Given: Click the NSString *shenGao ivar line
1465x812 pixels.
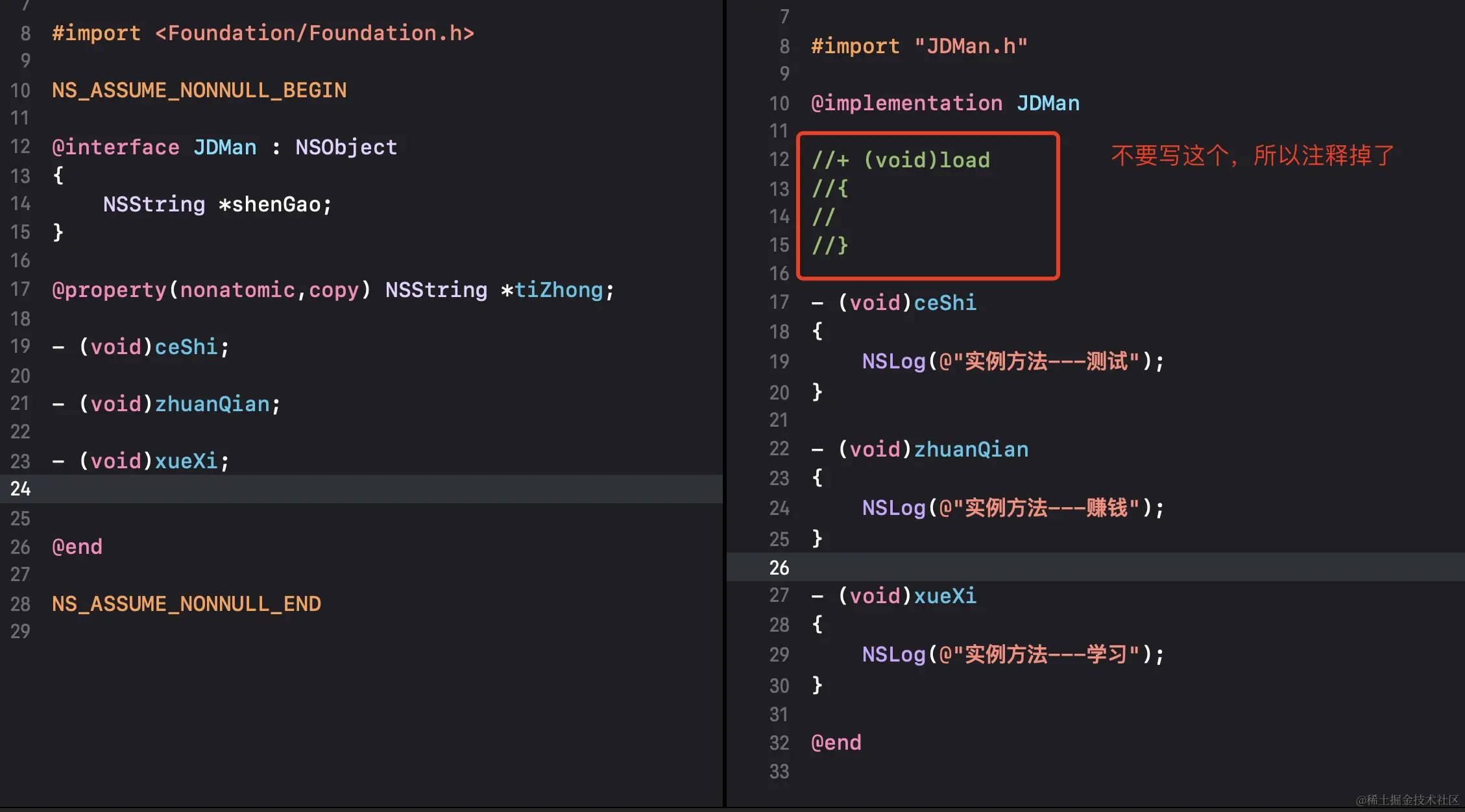Looking at the screenshot, I should coord(217,204).
